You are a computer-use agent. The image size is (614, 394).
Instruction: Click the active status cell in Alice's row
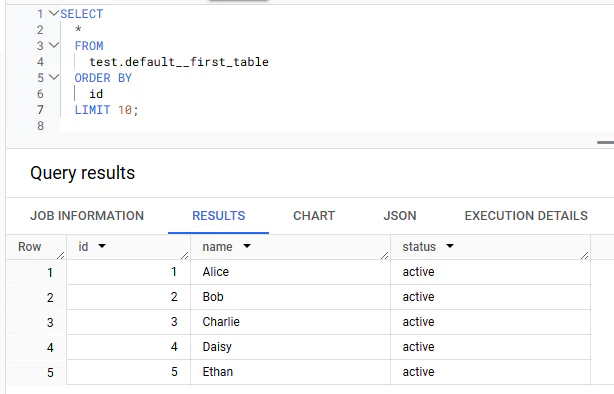pyautogui.click(x=491, y=272)
